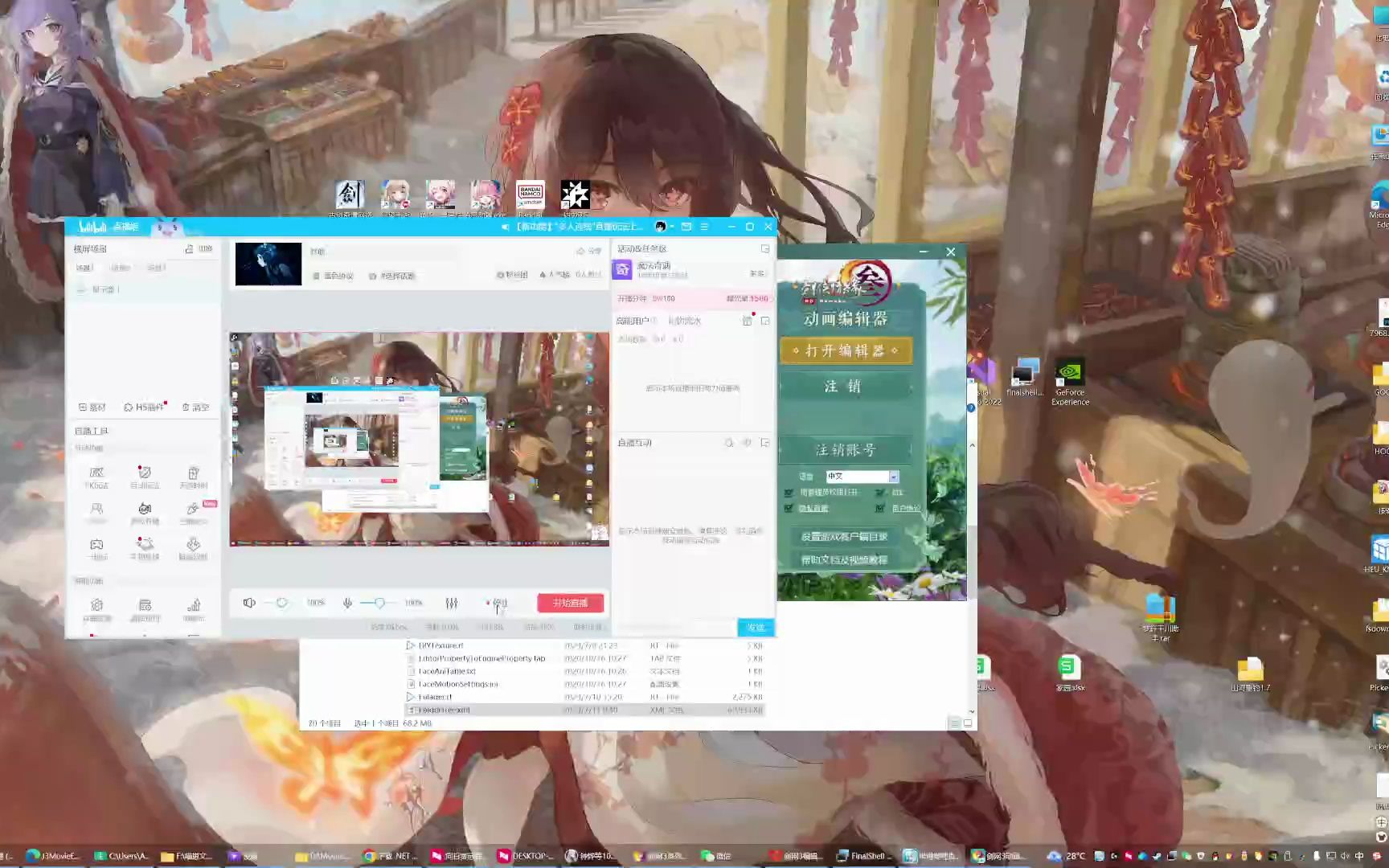Toggle the 隐私政策 checkbox in the editor launcher
This screenshot has width=1389, height=868.
pos(789,509)
